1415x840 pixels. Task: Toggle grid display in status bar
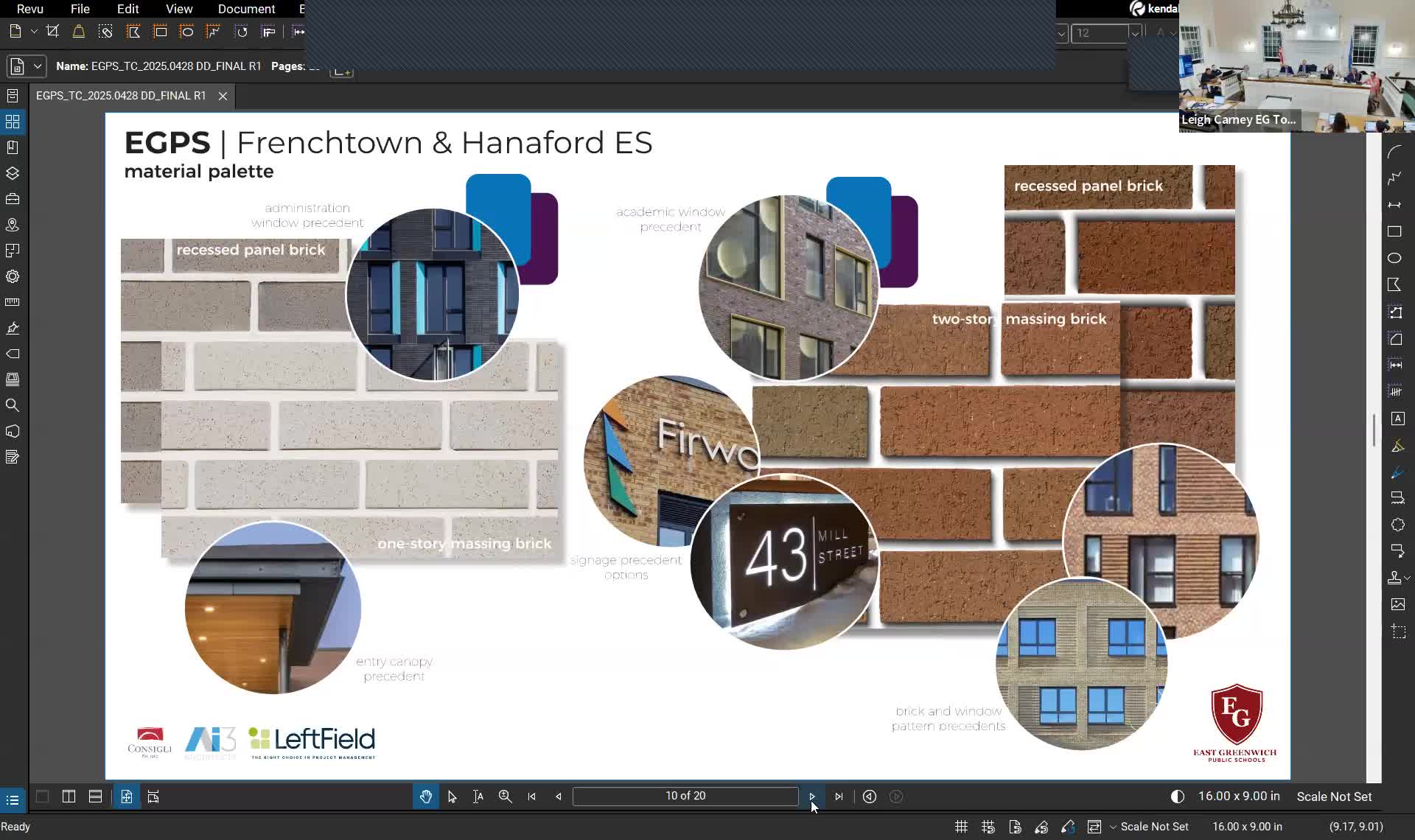click(x=961, y=827)
